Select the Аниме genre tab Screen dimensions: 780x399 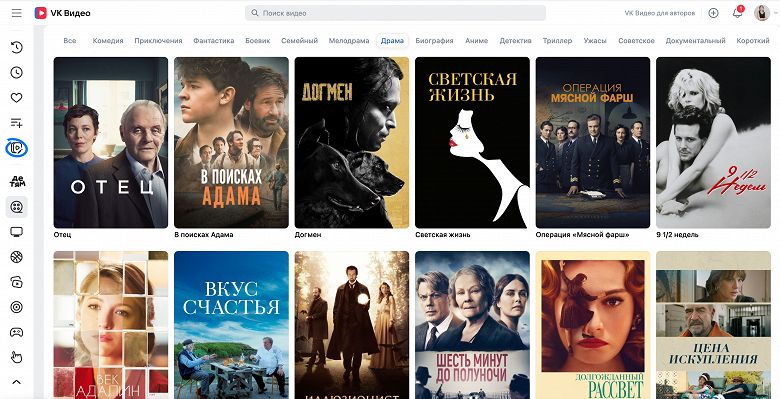click(x=477, y=41)
